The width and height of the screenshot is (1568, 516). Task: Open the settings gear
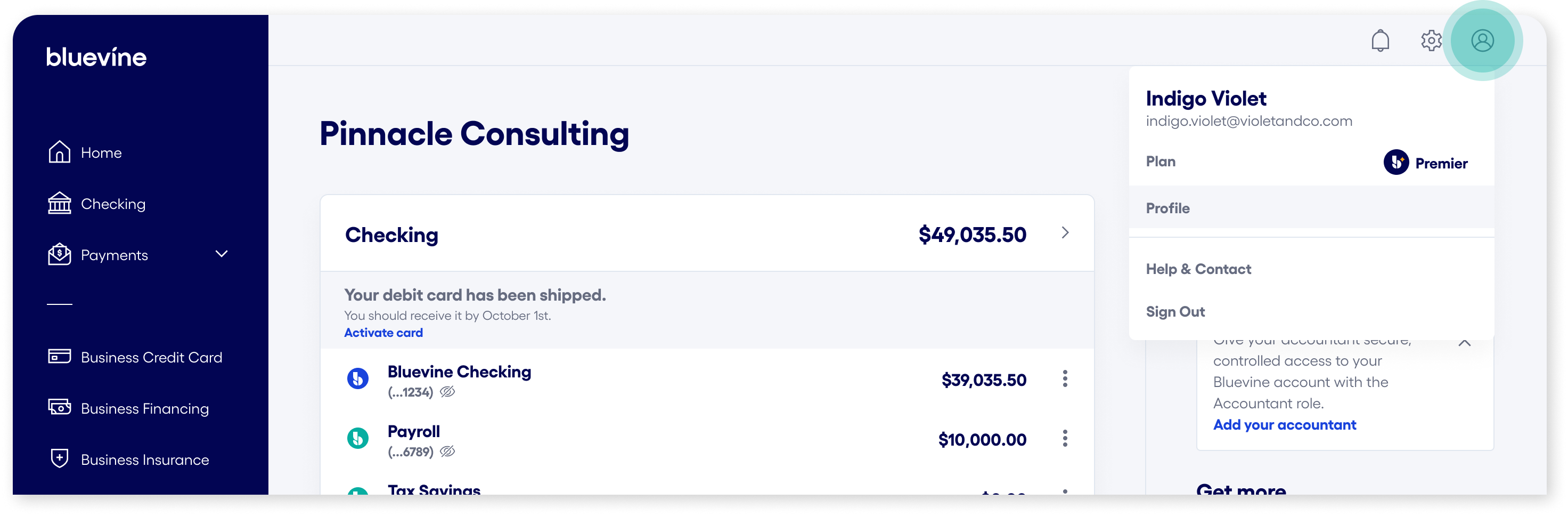[1431, 40]
